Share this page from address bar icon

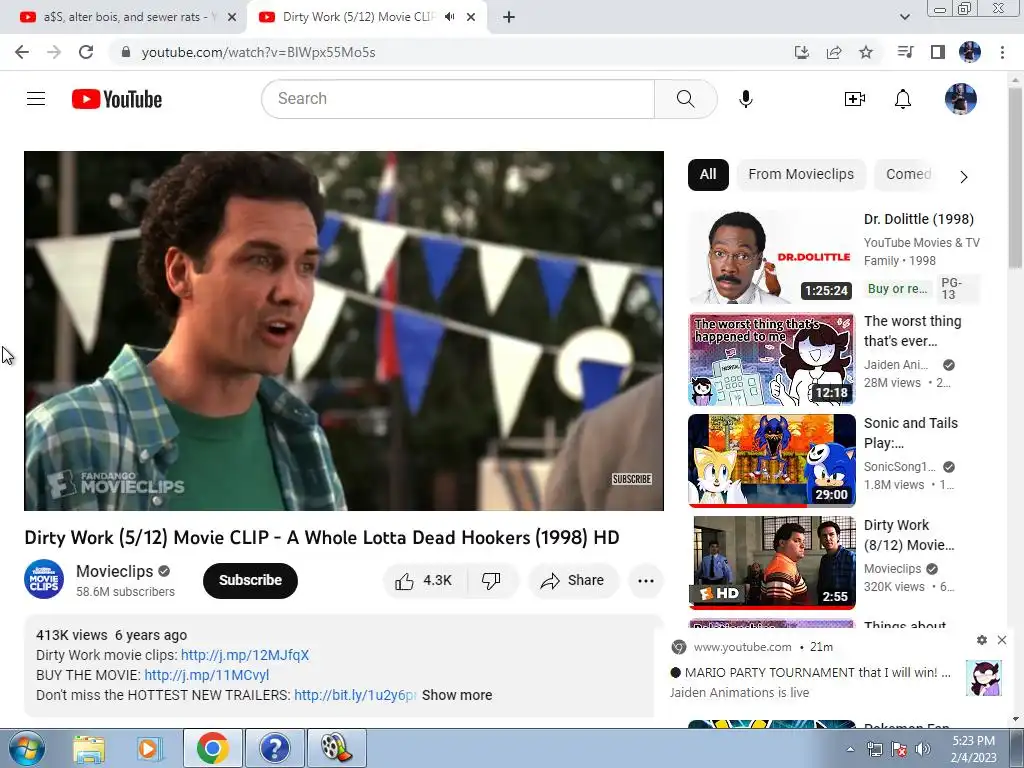click(834, 52)
